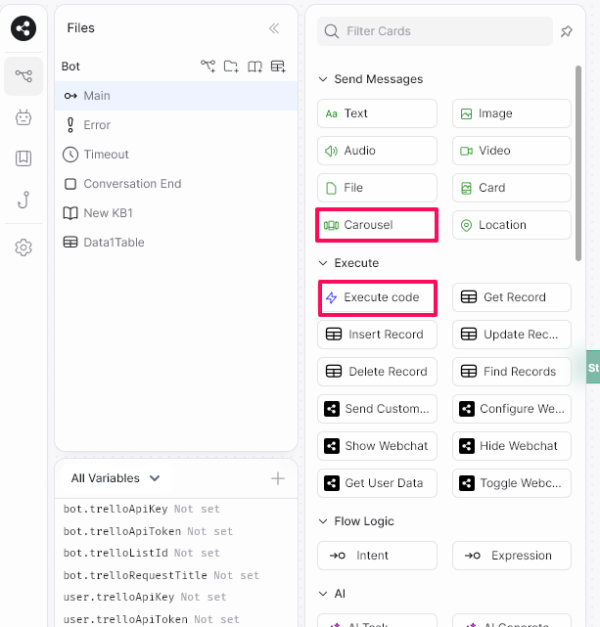Click the Filter Cards search field
This screenshot has height=627, width=600.
tap(435, 31)
